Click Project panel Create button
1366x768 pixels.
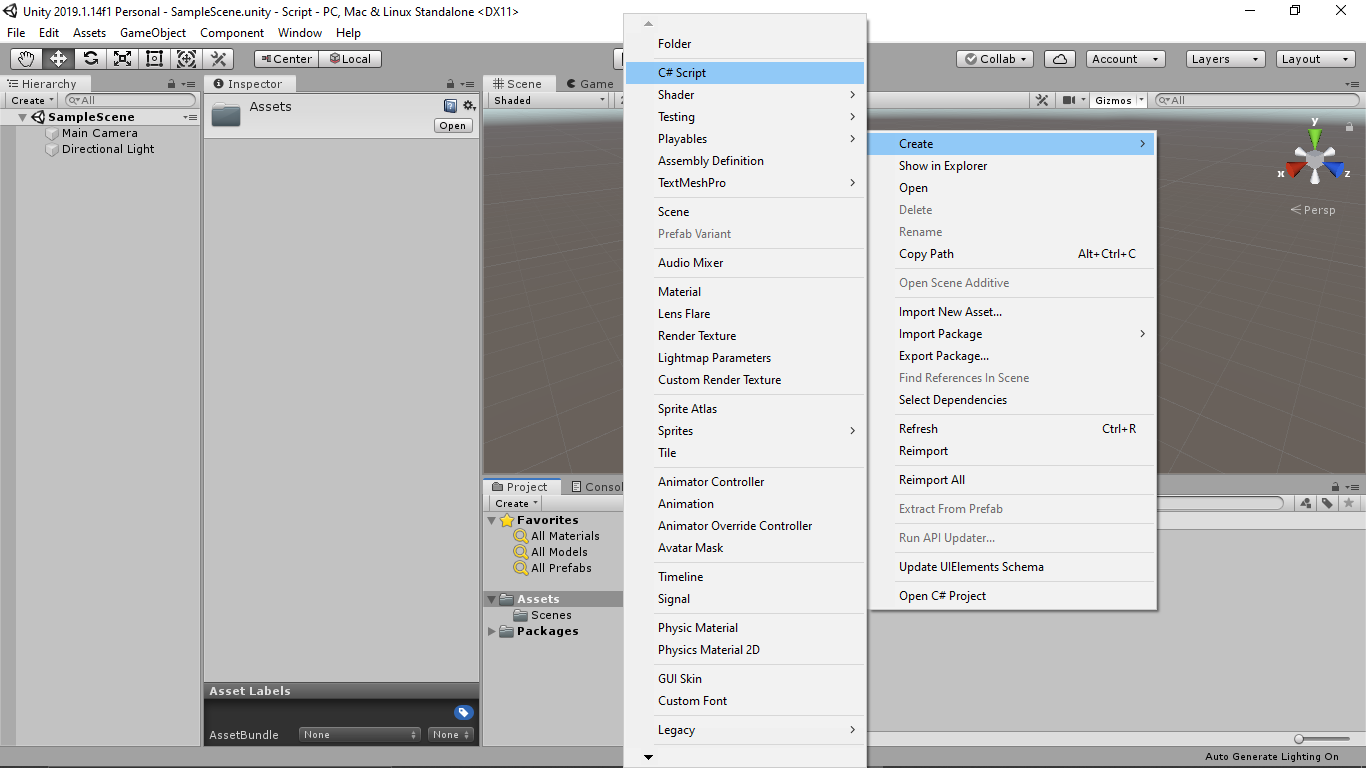point(516,503)
